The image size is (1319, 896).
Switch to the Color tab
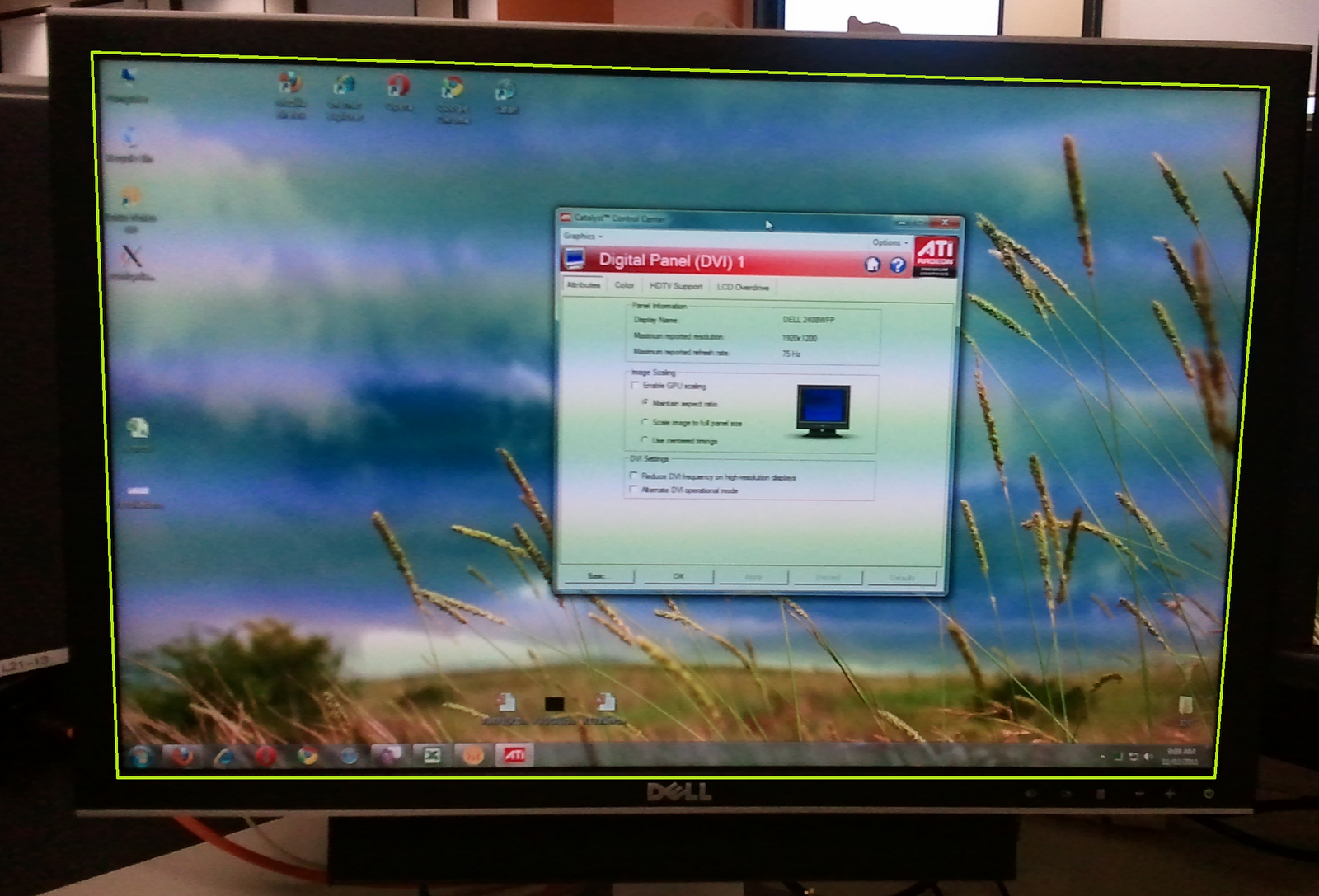point(624,285)
